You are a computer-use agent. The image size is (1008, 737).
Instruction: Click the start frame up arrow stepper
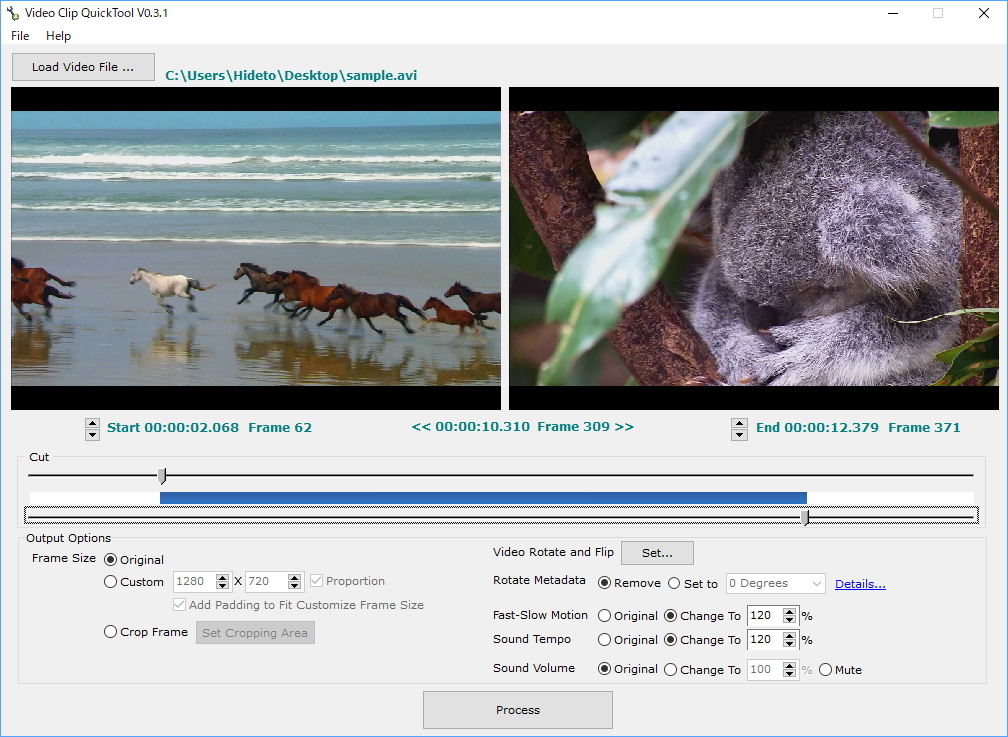click(92, 423)
